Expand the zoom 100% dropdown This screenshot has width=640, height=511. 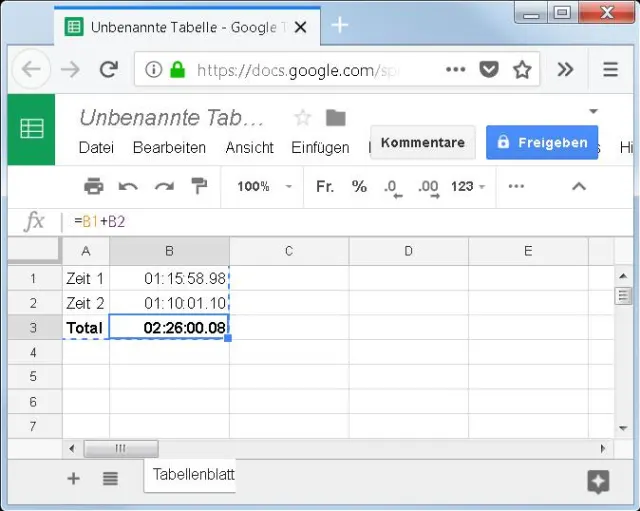[x=264, y=186]
